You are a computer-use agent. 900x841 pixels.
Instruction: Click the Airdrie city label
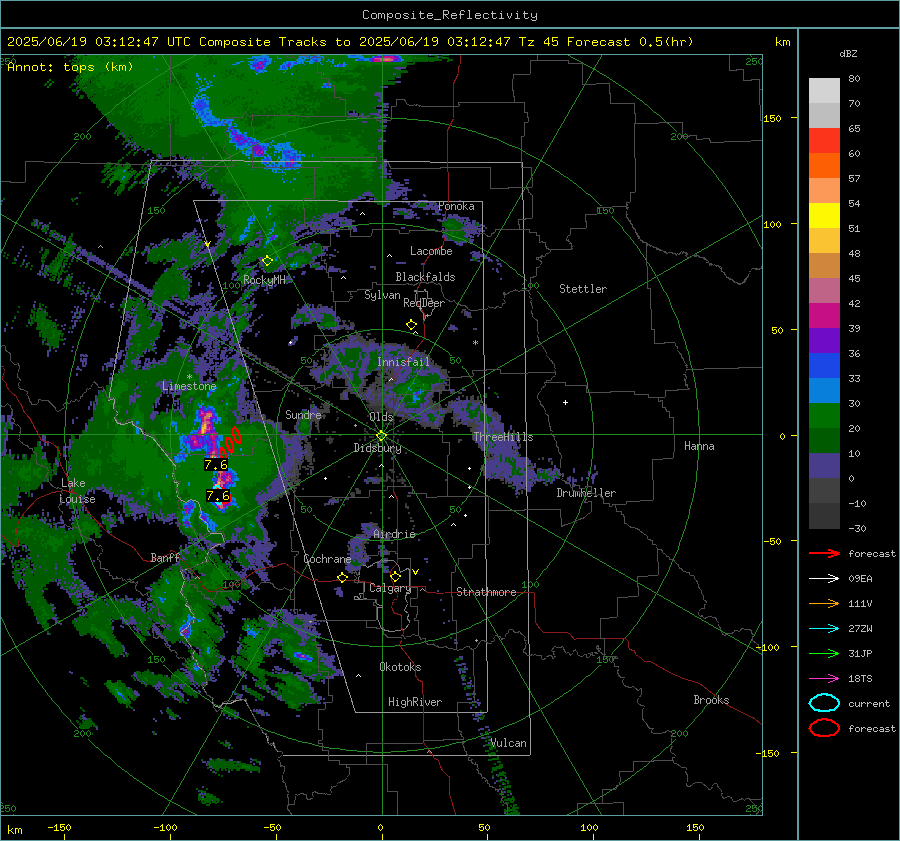coord(394,534)
